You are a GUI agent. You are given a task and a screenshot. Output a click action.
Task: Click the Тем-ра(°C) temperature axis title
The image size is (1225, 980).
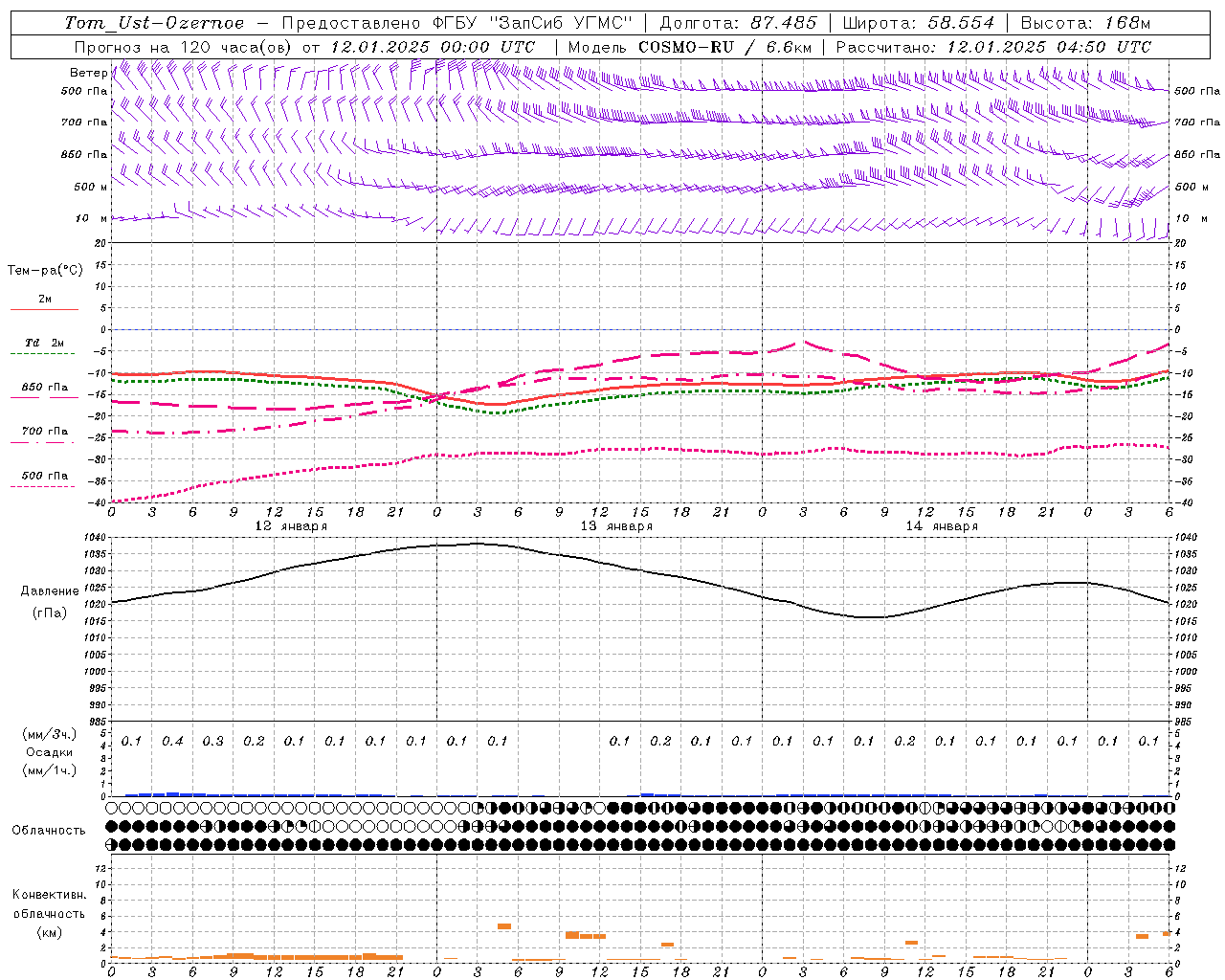point(45,271)
